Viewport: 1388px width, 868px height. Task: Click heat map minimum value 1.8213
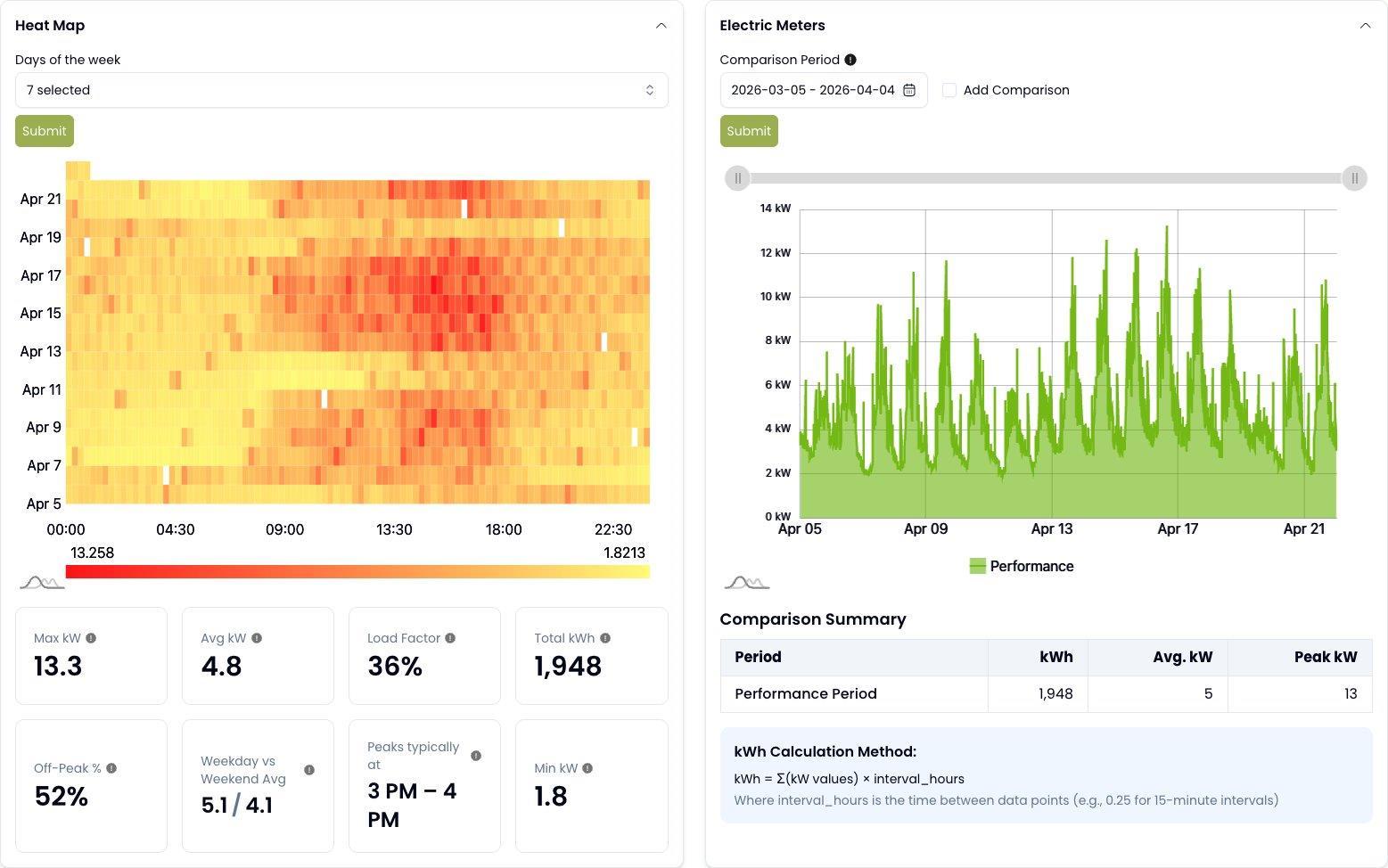coord(624,553)
